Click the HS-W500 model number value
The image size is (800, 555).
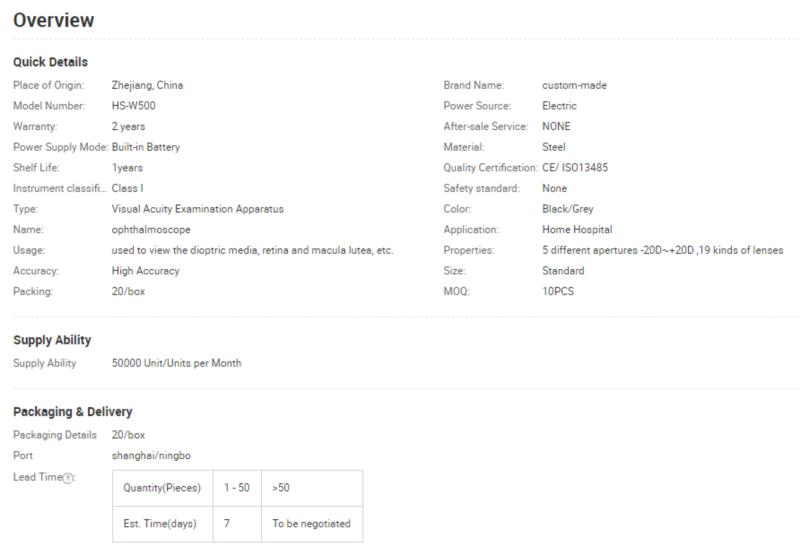pyautogui.click(x=134, y=106)
